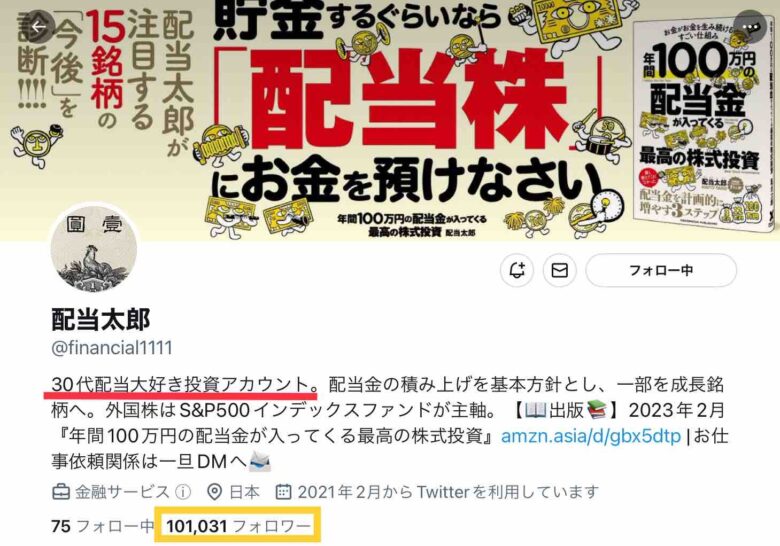Image resolution: width=780 pixels, height=546 pixels.
Task: Click the calendar joined-date icon
Action: pos(283,492)
